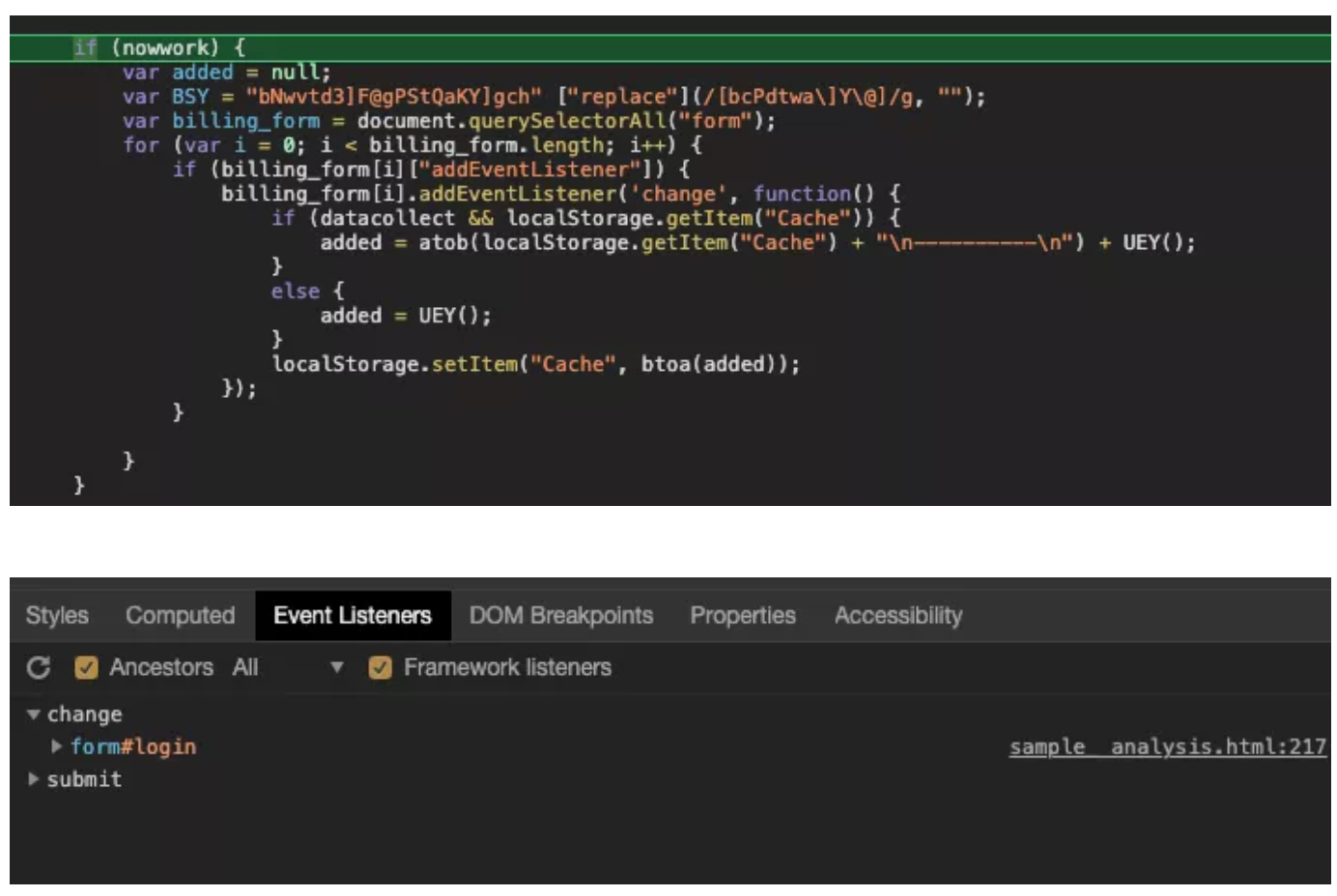Screen dimensions: 1337x896
Task: Click the 'for (var i = 0' loop line
Action: pos(412,145)
